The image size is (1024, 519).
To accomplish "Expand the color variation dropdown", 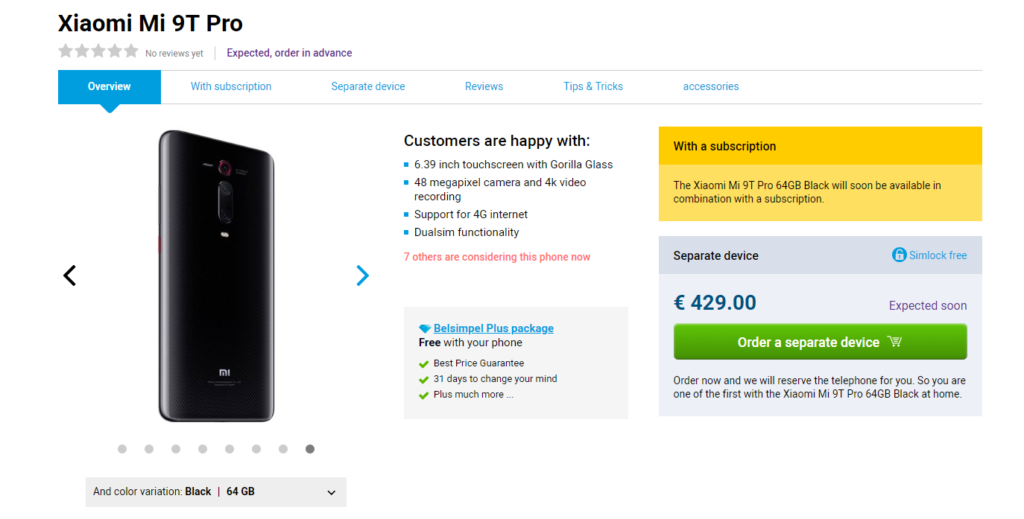I will [332, 492].
